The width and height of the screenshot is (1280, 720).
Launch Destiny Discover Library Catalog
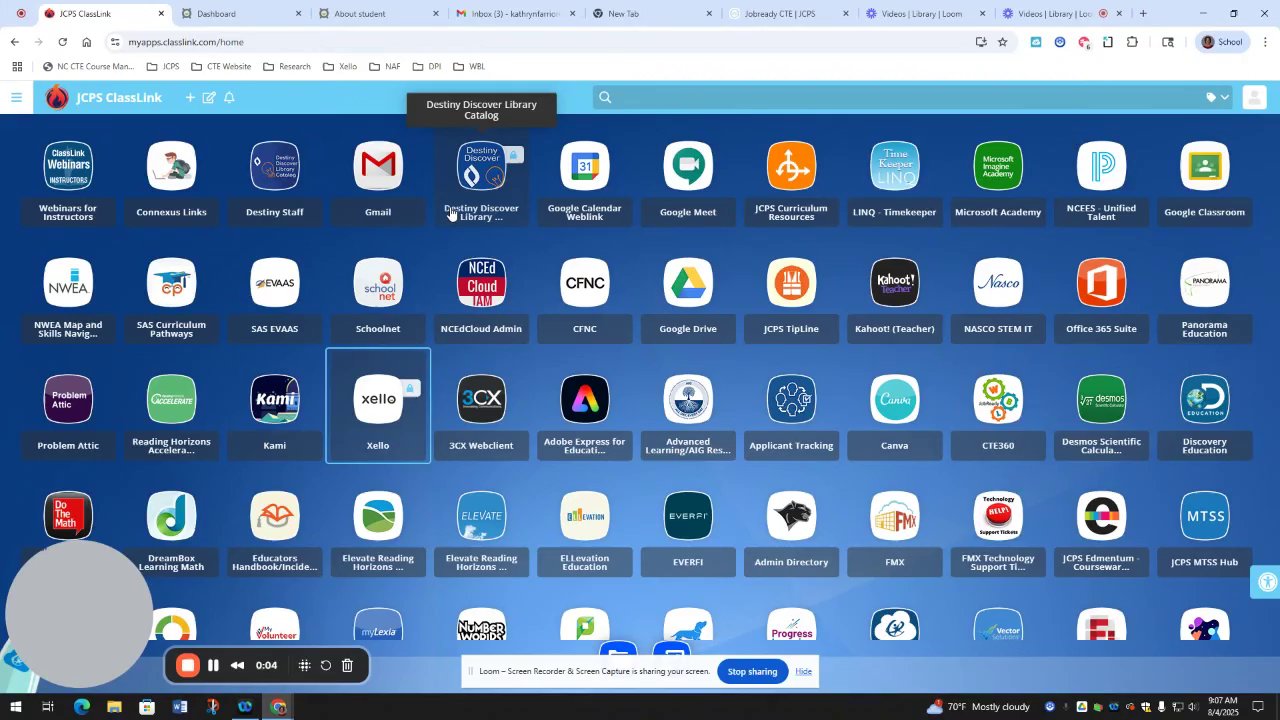tap(481, 182)
